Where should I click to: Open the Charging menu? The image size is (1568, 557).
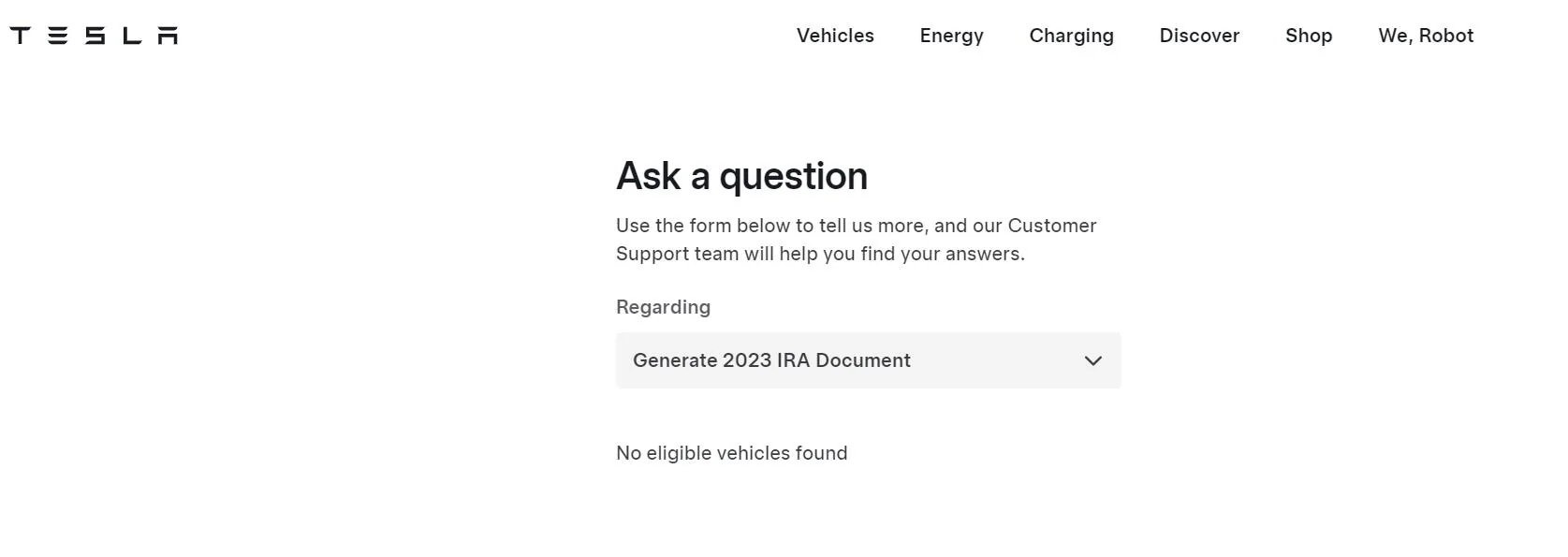1071,36
